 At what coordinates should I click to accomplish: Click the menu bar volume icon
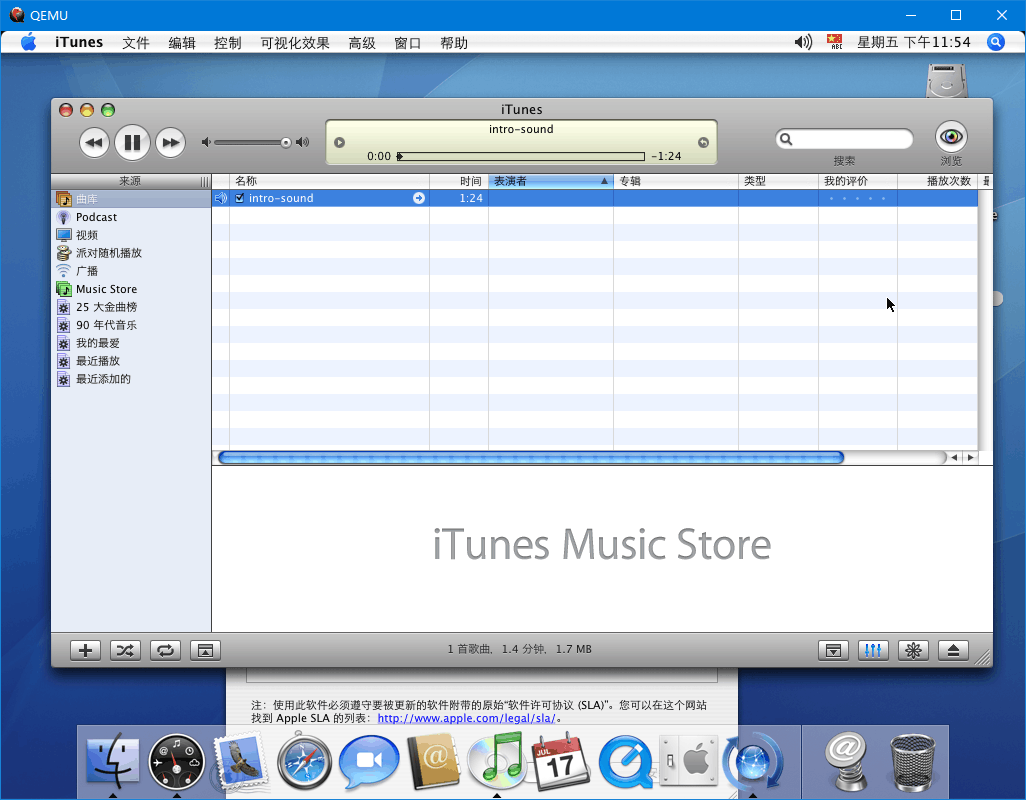[803, 43]
